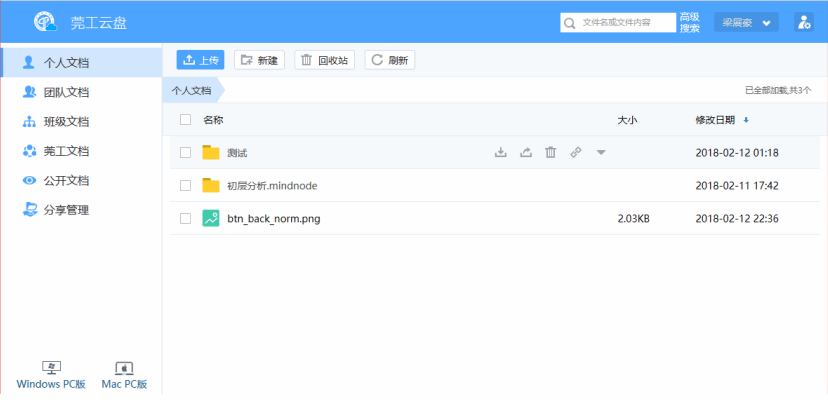
Task: Select all files with header checkbox
Action: (185, 119)
